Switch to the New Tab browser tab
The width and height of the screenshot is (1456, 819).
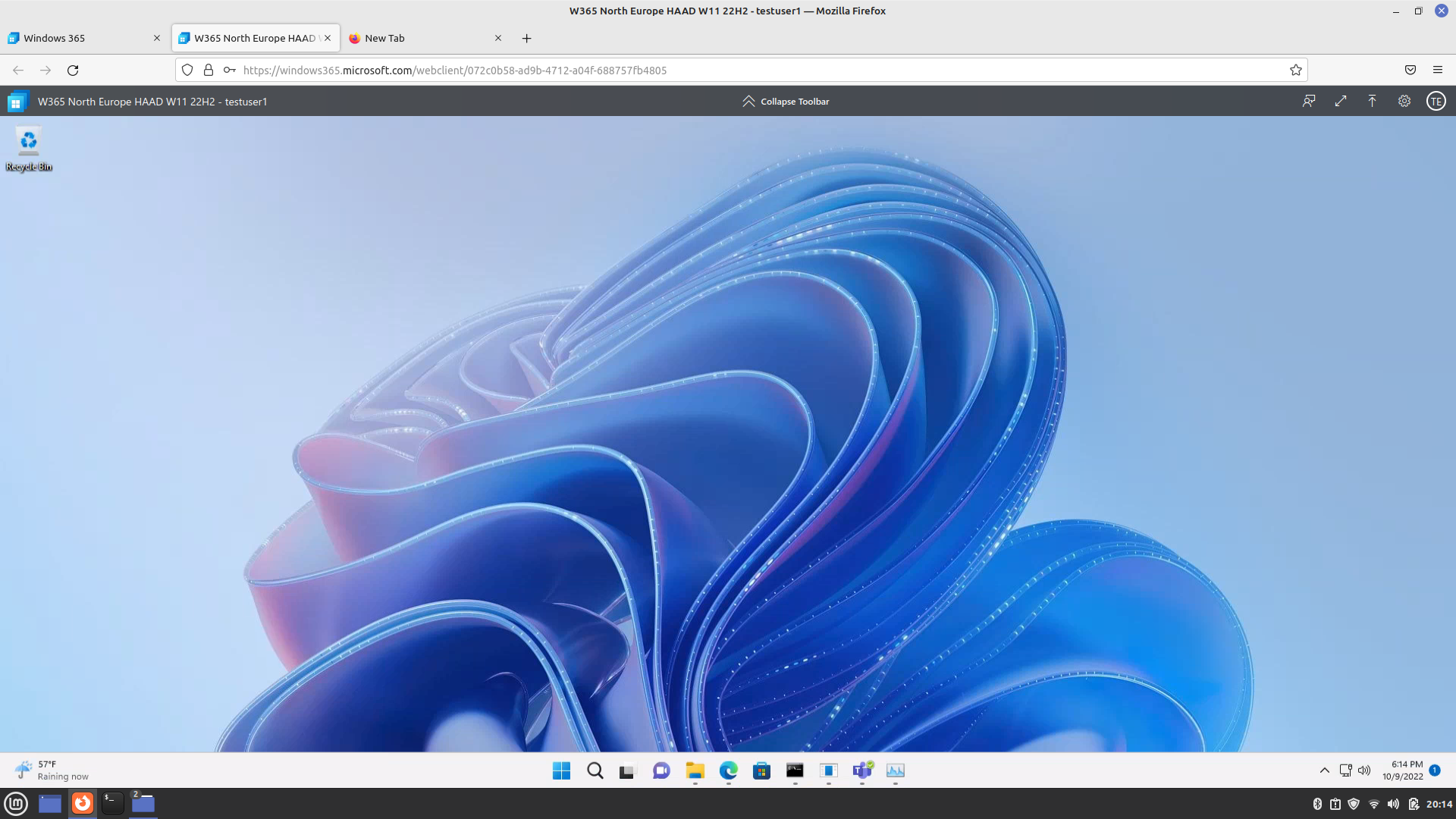[x=425, y=38]
